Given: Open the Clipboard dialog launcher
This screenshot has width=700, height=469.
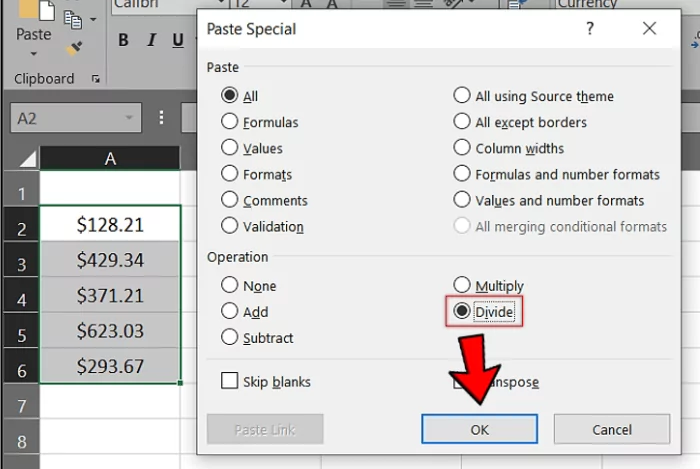Looking at the screenshot, I should point(96,79).
